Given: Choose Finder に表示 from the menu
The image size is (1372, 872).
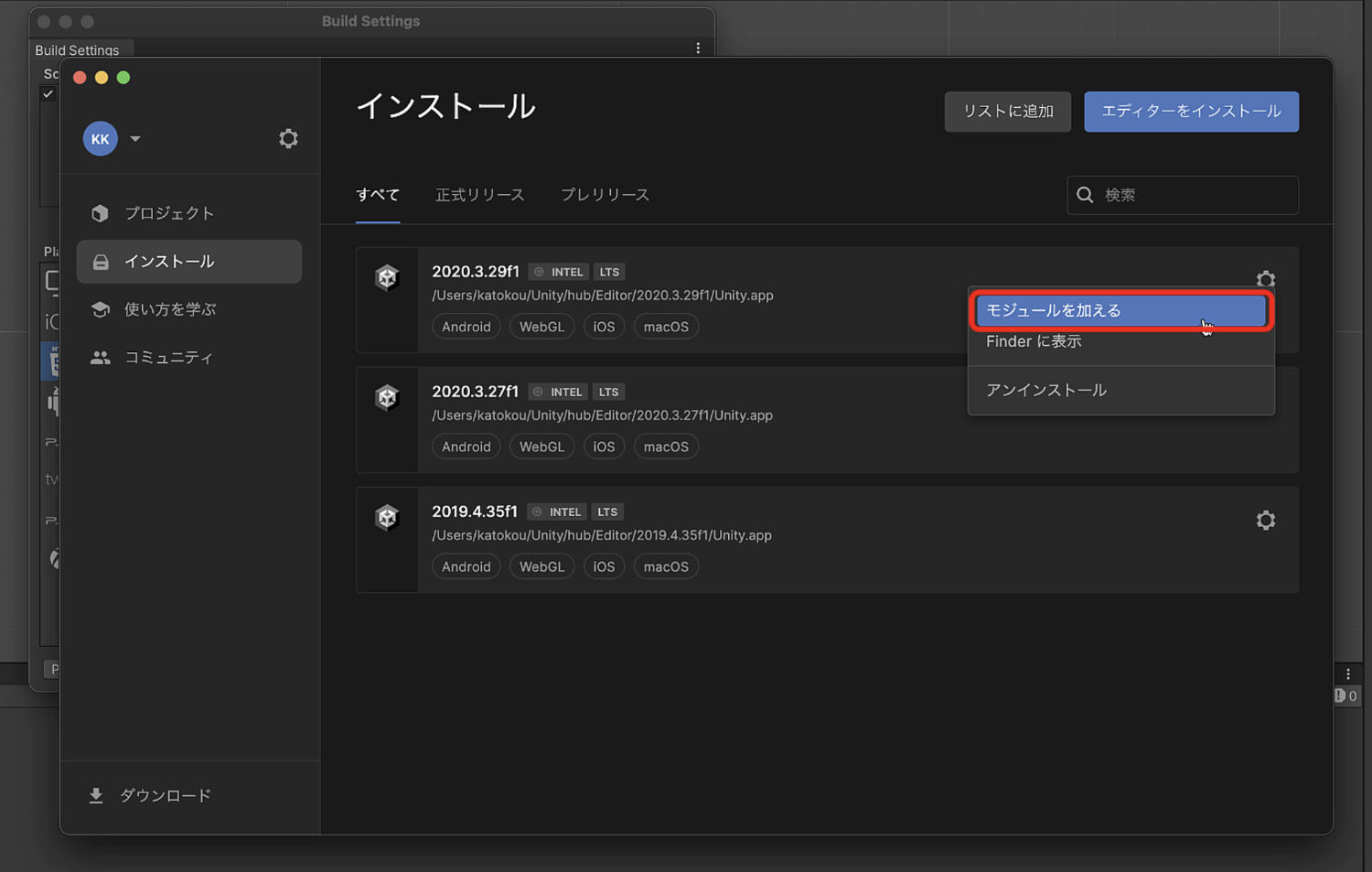Looking at the screenshot, I should pos(1120,341).
